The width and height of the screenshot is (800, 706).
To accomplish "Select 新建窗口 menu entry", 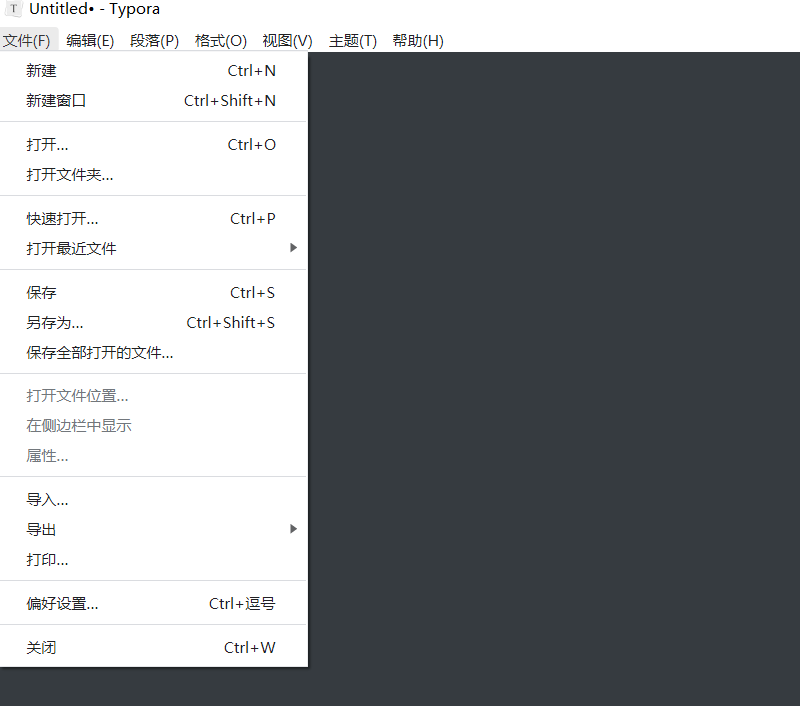I will [x=154, y=100].
